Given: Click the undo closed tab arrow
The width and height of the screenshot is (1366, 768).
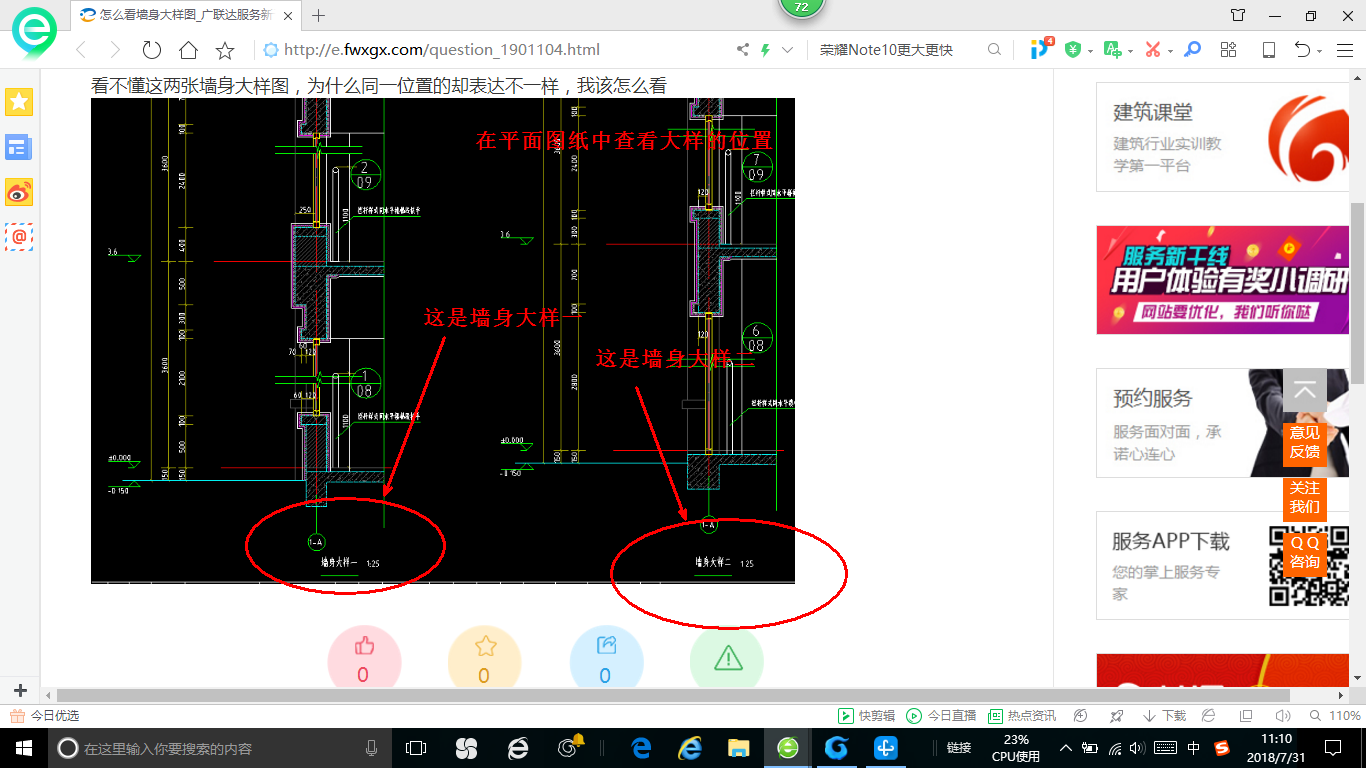Looking at the screenshot, I should [1302, 50].
